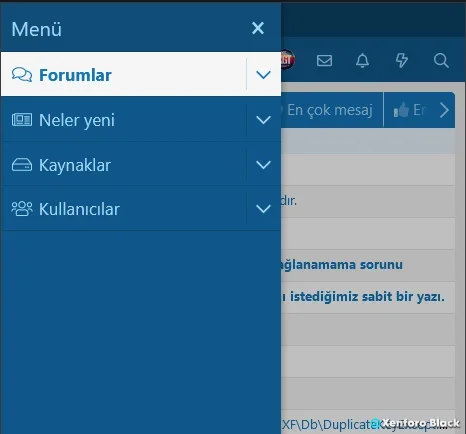This screenshot has height=434, width=466.
Task: Close the Menü side panel
Action: [x=258, y=28]
